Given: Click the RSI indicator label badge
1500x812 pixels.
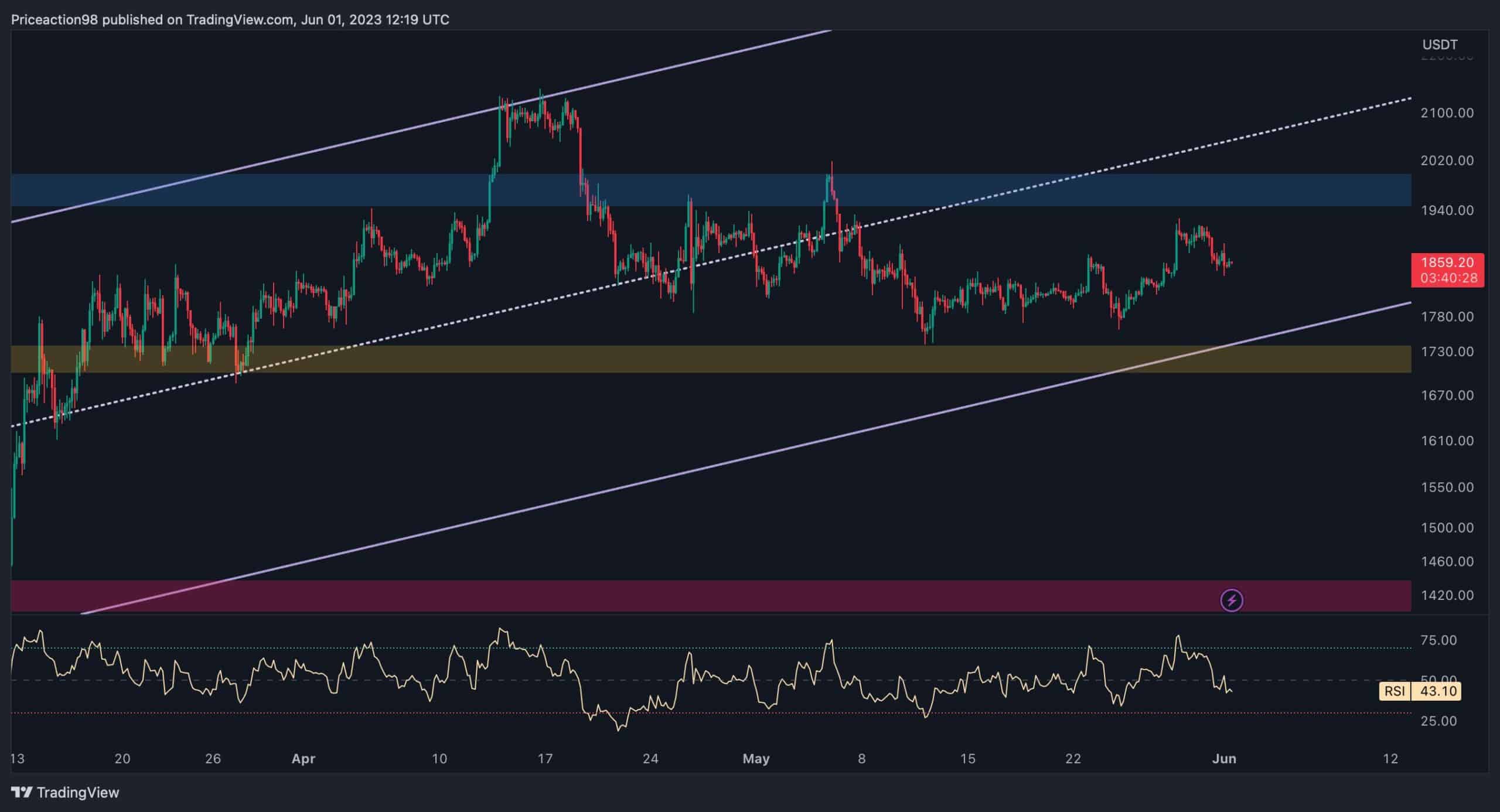Looking at the screenshot, I should [x=1394, y=691].
